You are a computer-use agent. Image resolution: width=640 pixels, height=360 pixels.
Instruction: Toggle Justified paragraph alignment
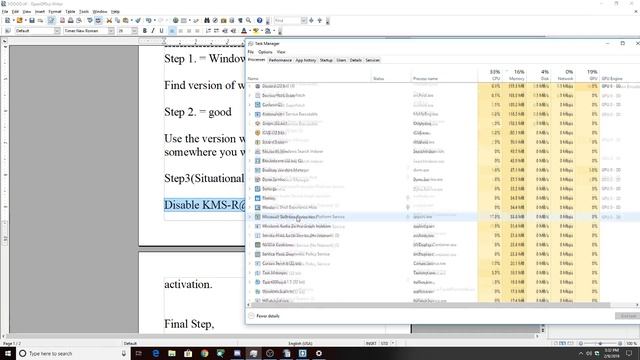197,31
